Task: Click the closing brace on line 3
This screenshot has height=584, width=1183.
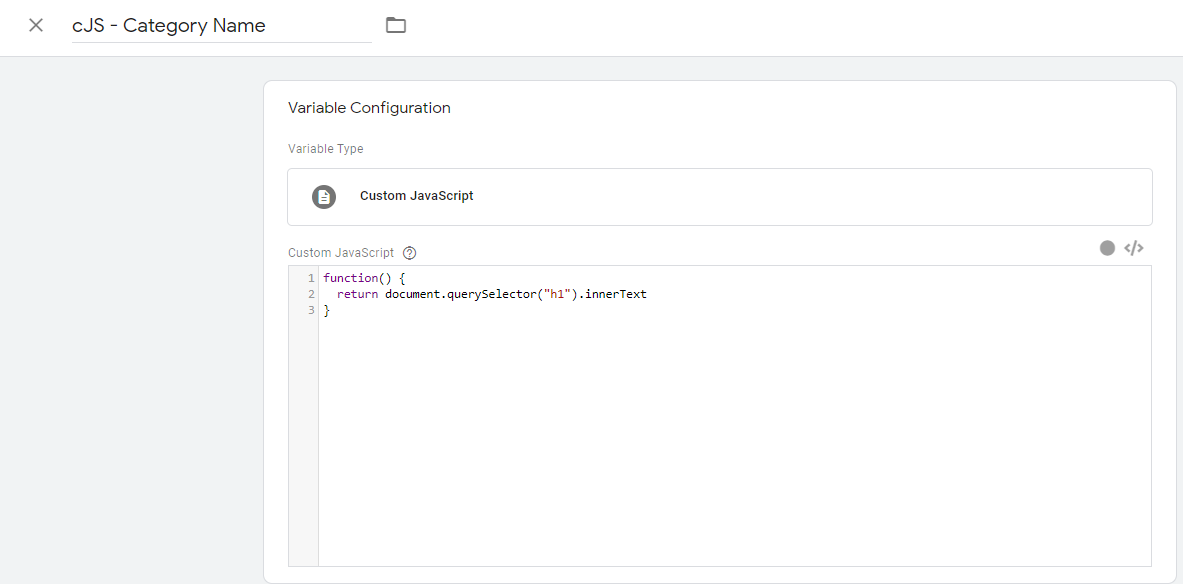Action: 326,311
